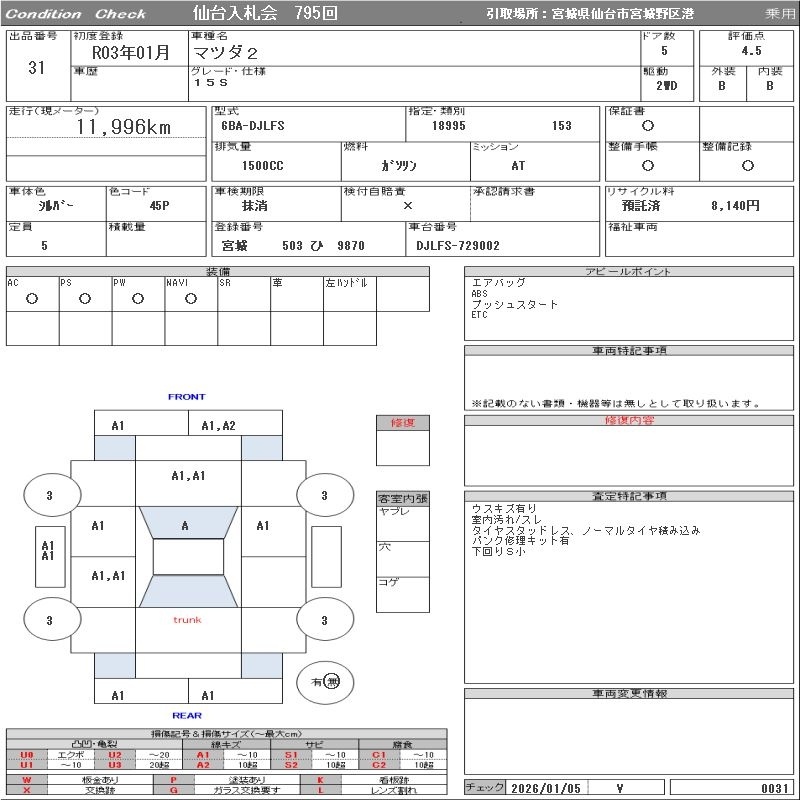Screen dimensions: 800x800
Task: Click the hood panel marked A1,A1
Action: coord(188,476)
